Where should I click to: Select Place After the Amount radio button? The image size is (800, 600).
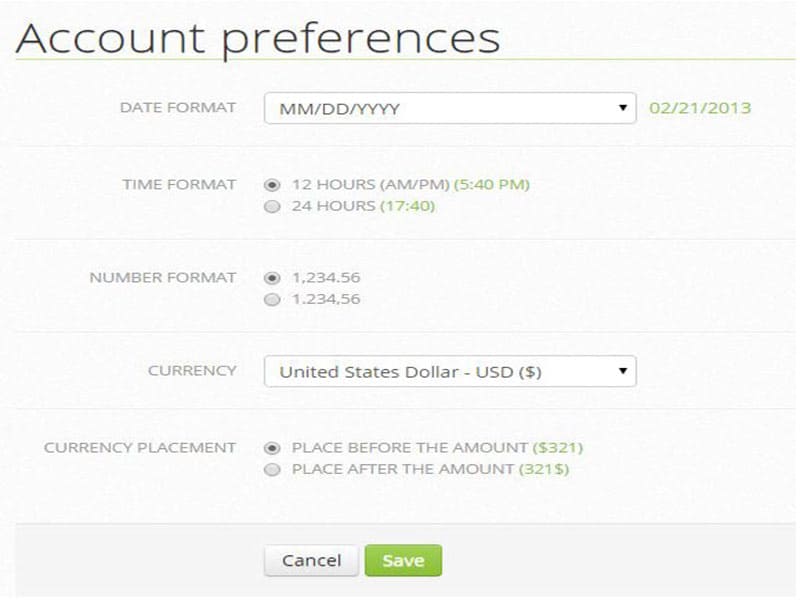(272, 470)
